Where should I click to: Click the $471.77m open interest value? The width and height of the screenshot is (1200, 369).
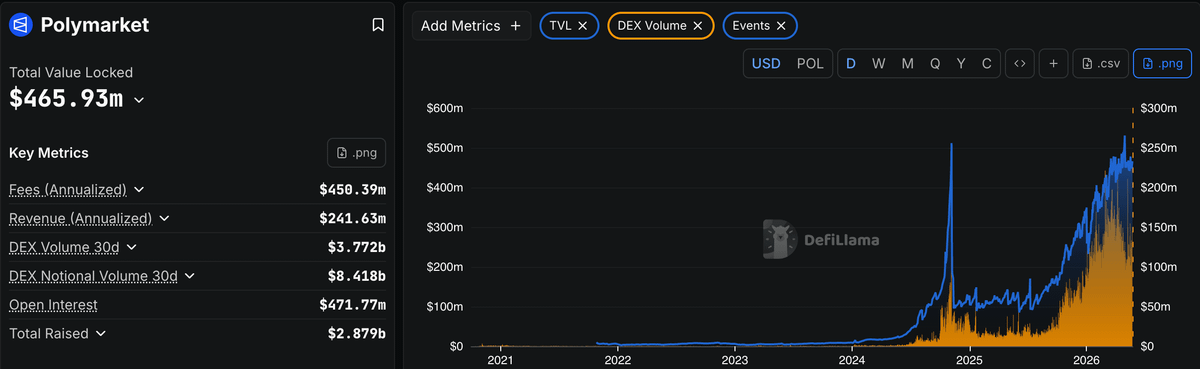tap(352, 305)
